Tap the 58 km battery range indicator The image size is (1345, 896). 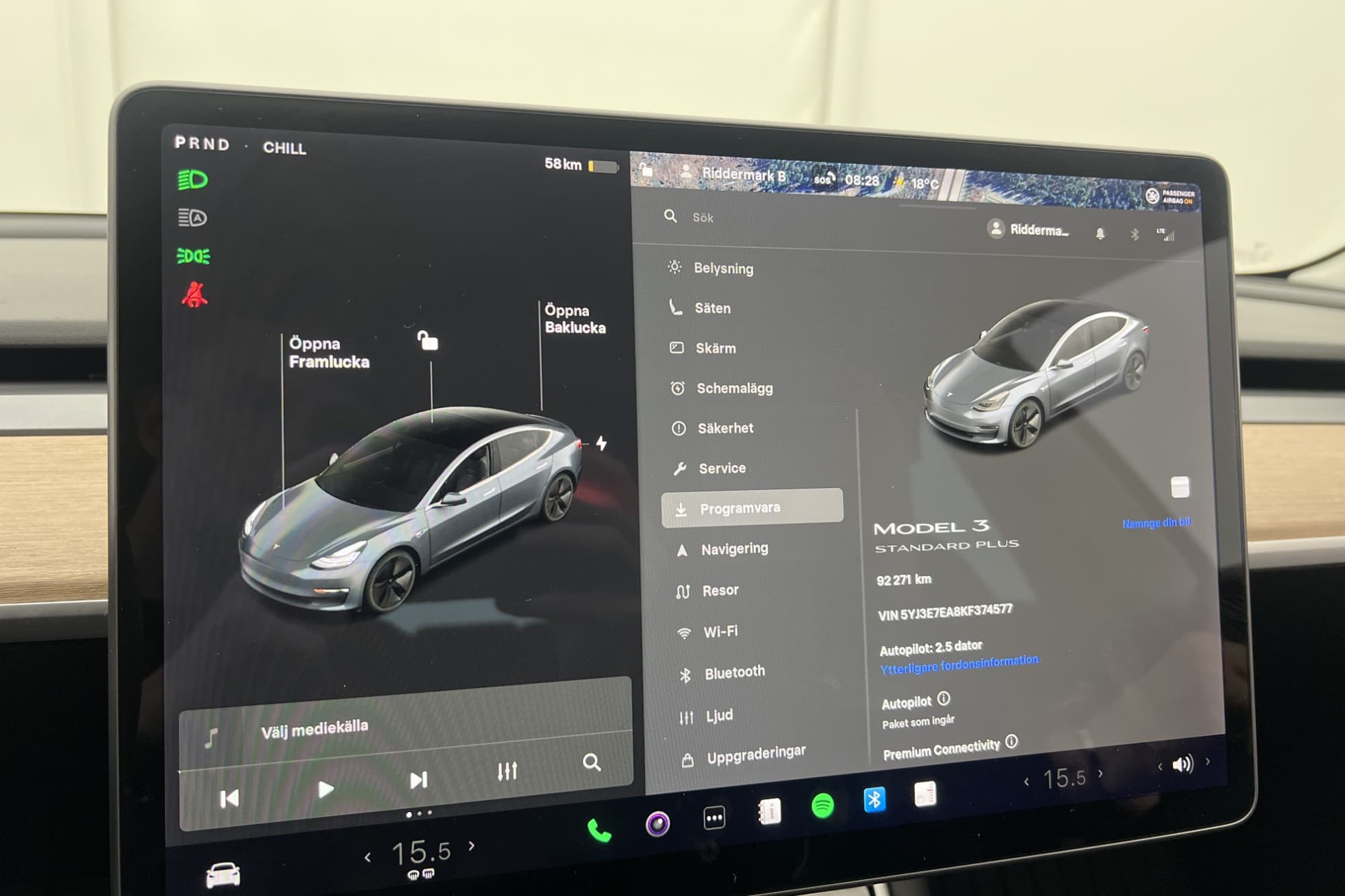pyautogui.click(x=581, y=165)
